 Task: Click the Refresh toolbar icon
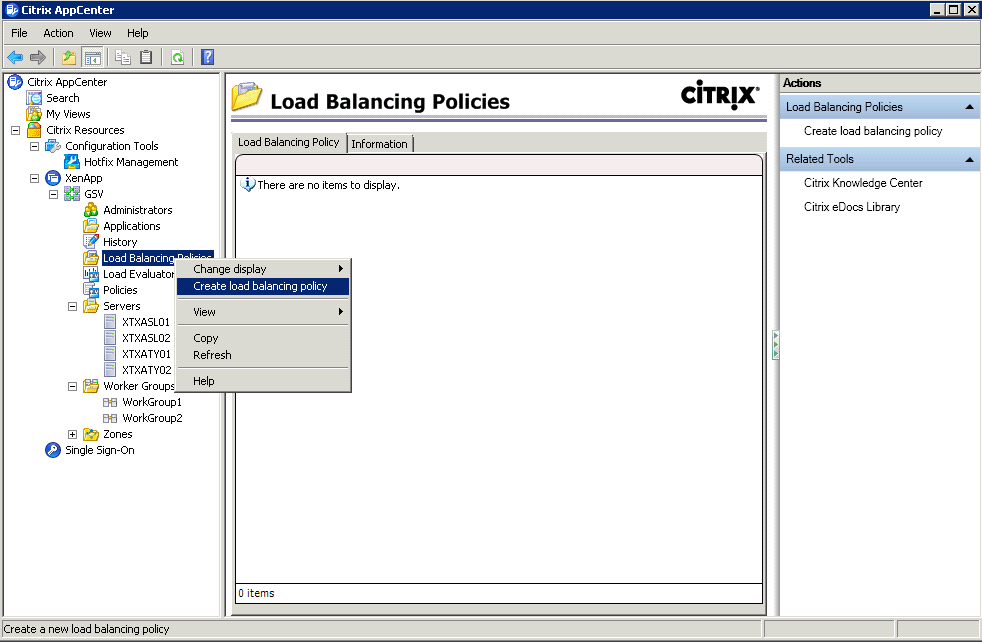click(177, 58)
